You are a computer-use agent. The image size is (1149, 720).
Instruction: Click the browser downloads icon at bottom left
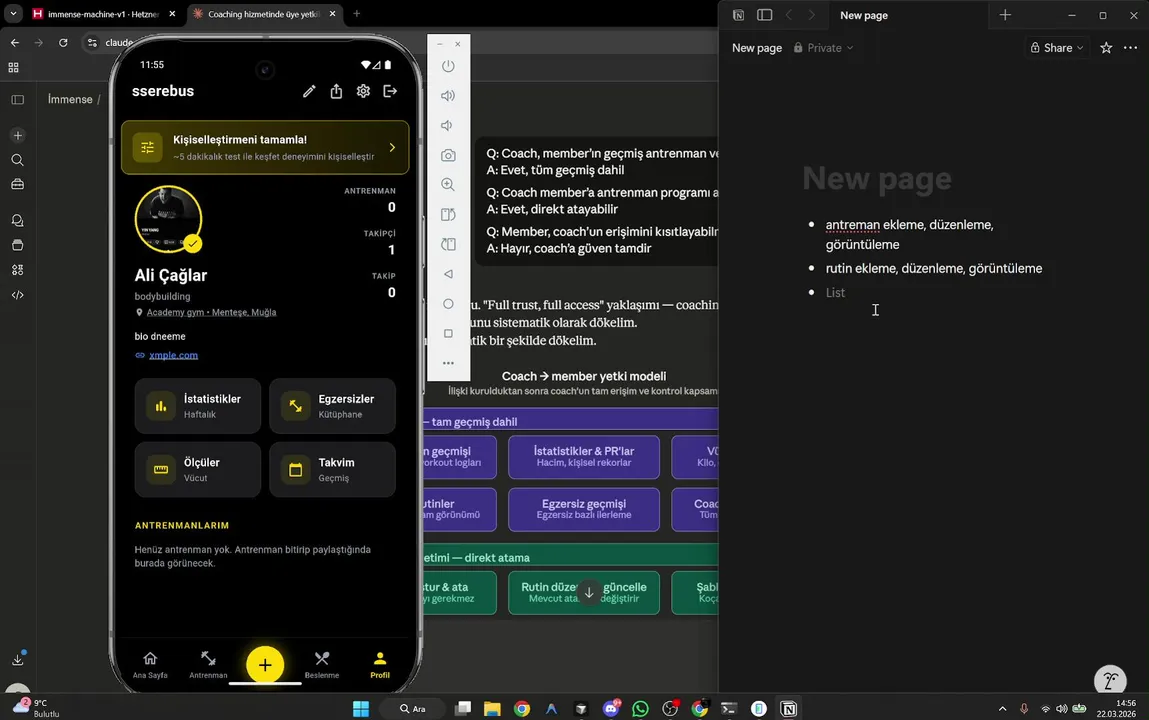18,659
